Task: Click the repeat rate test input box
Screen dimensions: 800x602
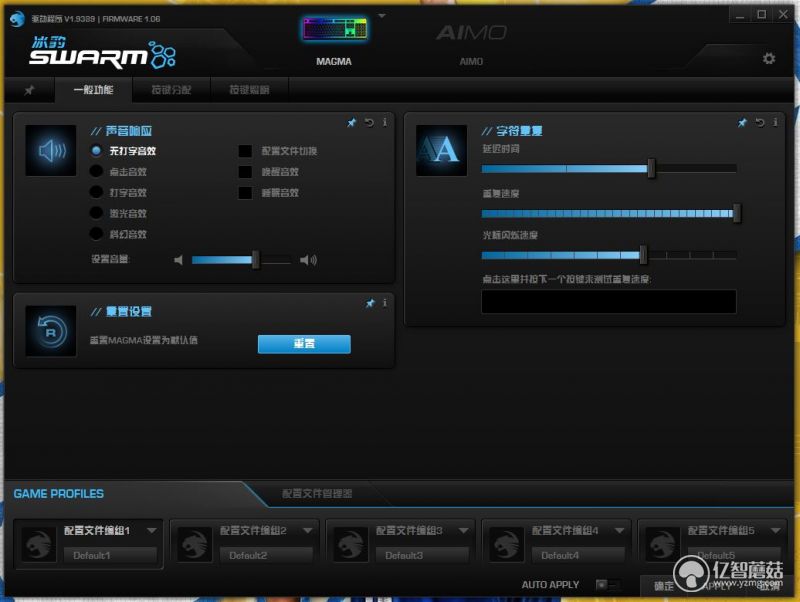Action: point(609,302)
